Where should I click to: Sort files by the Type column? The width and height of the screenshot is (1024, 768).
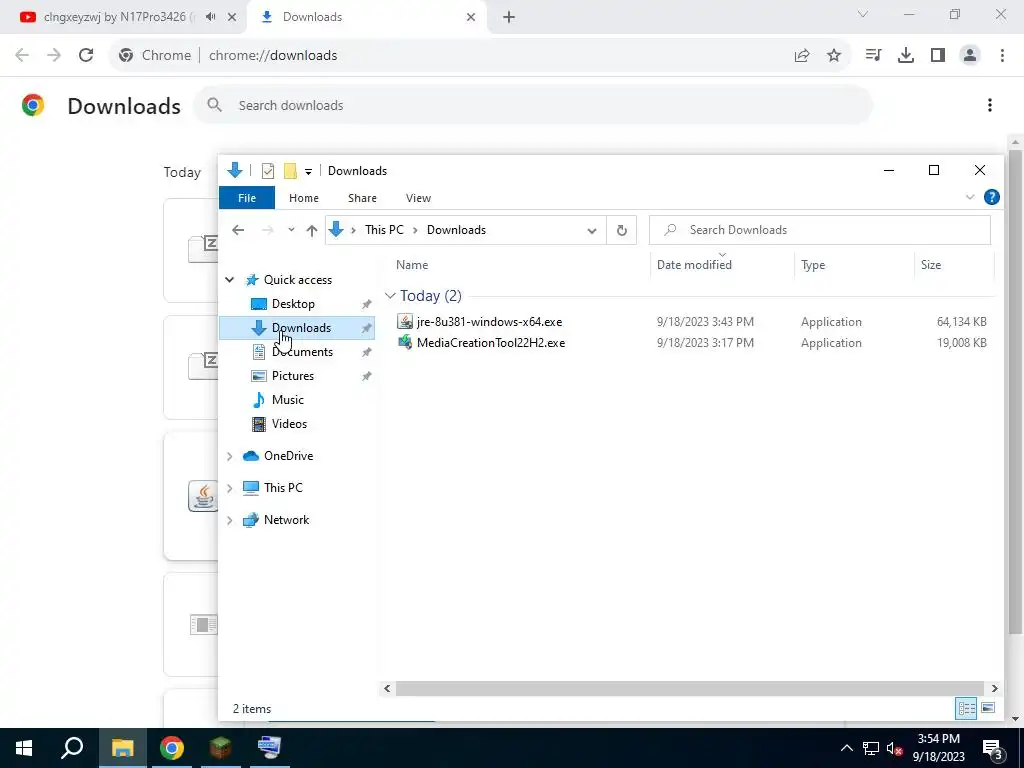click(813, 265)
